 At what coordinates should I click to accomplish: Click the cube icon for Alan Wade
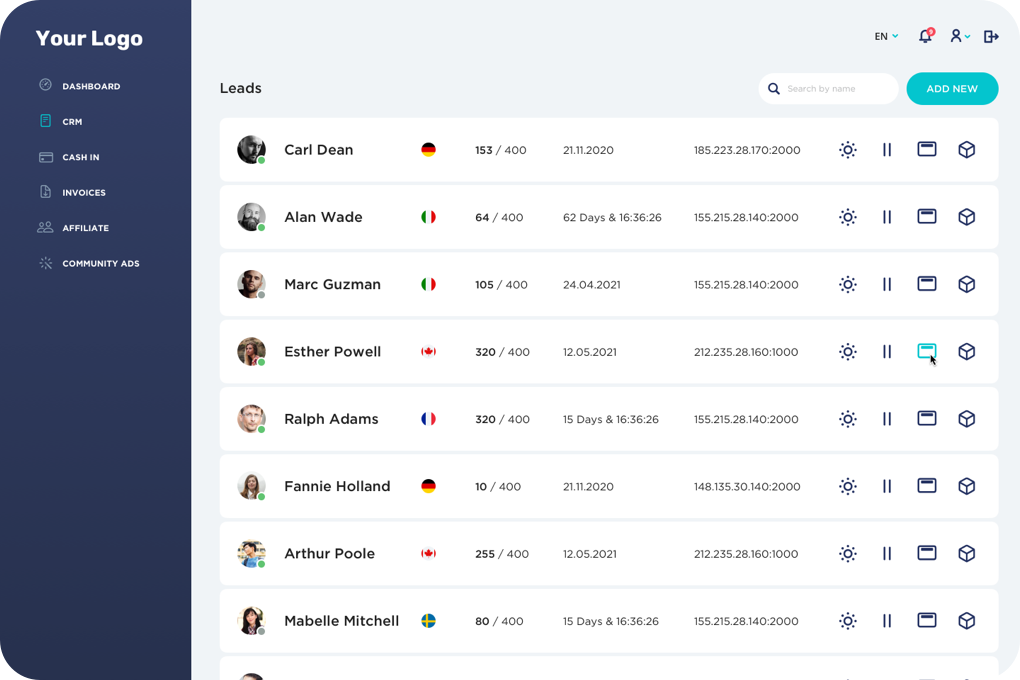tap(967, 217)
